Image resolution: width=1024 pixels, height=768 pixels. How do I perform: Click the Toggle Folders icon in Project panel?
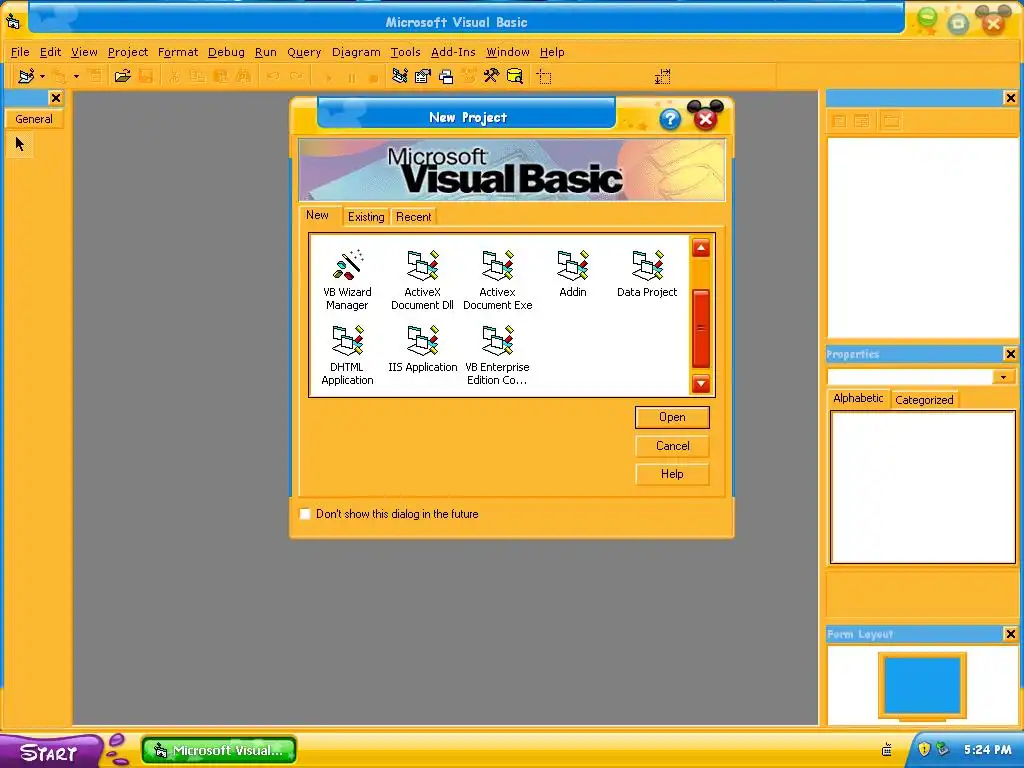(891, 121)
